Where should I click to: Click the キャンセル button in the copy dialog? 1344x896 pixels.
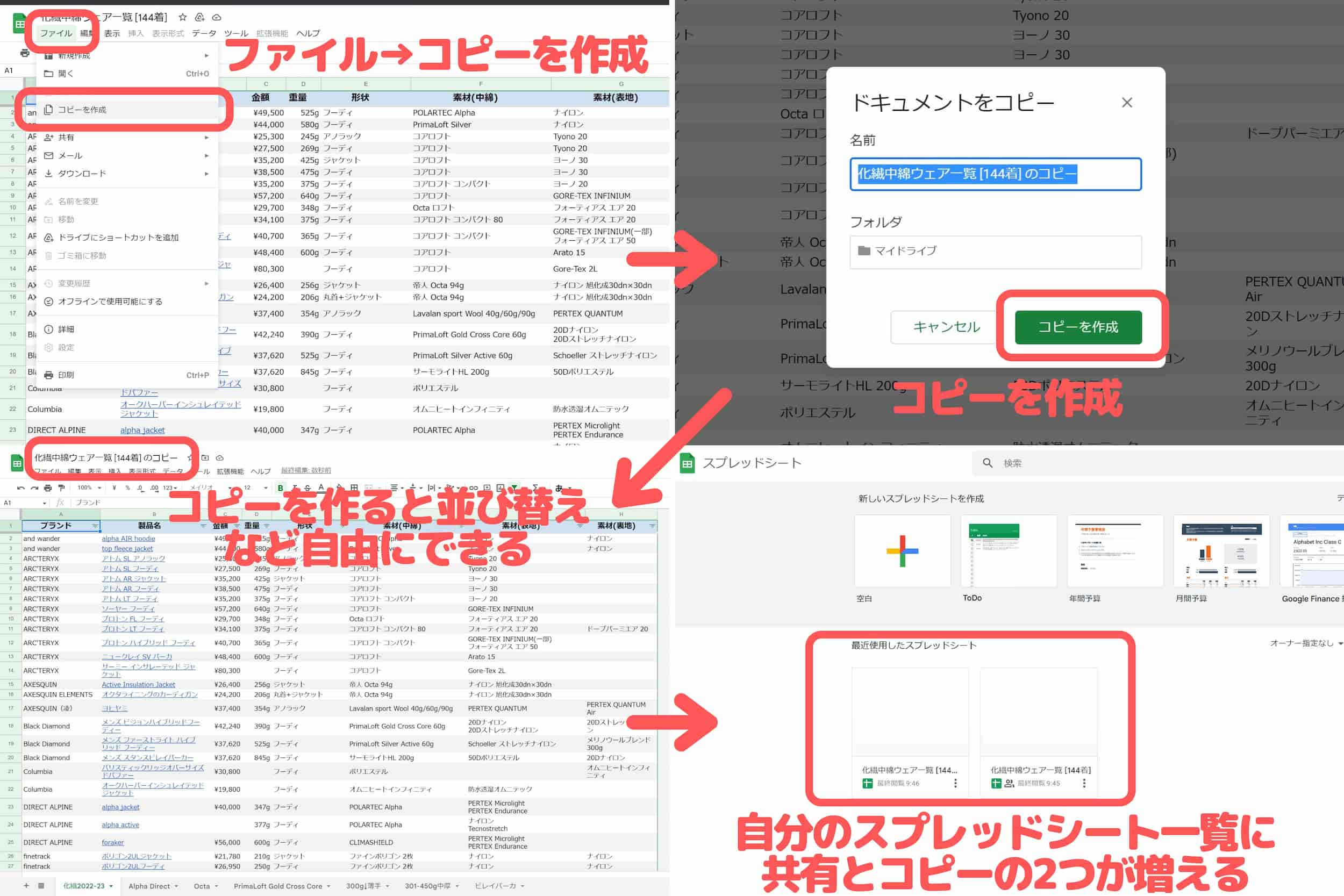pos(946,327)
